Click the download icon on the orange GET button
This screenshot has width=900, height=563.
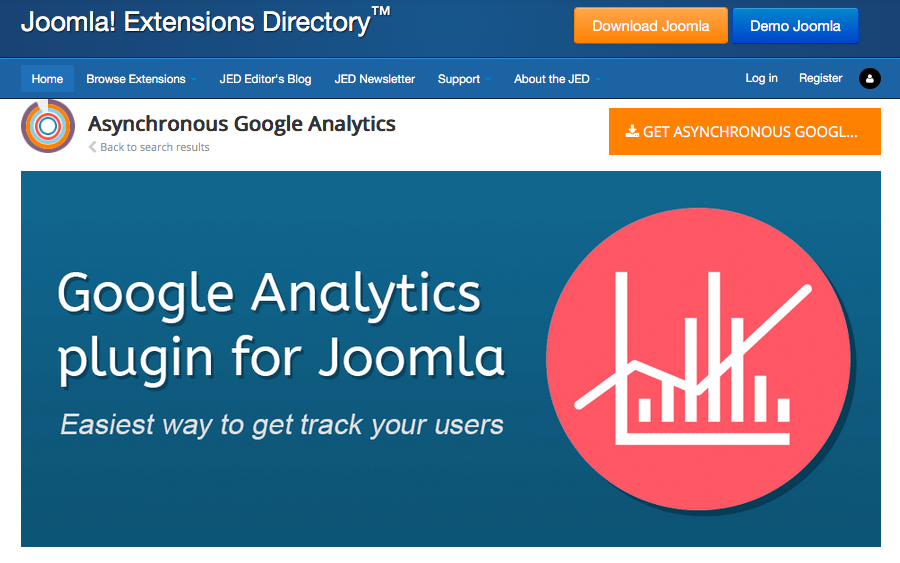coord(632,131)
